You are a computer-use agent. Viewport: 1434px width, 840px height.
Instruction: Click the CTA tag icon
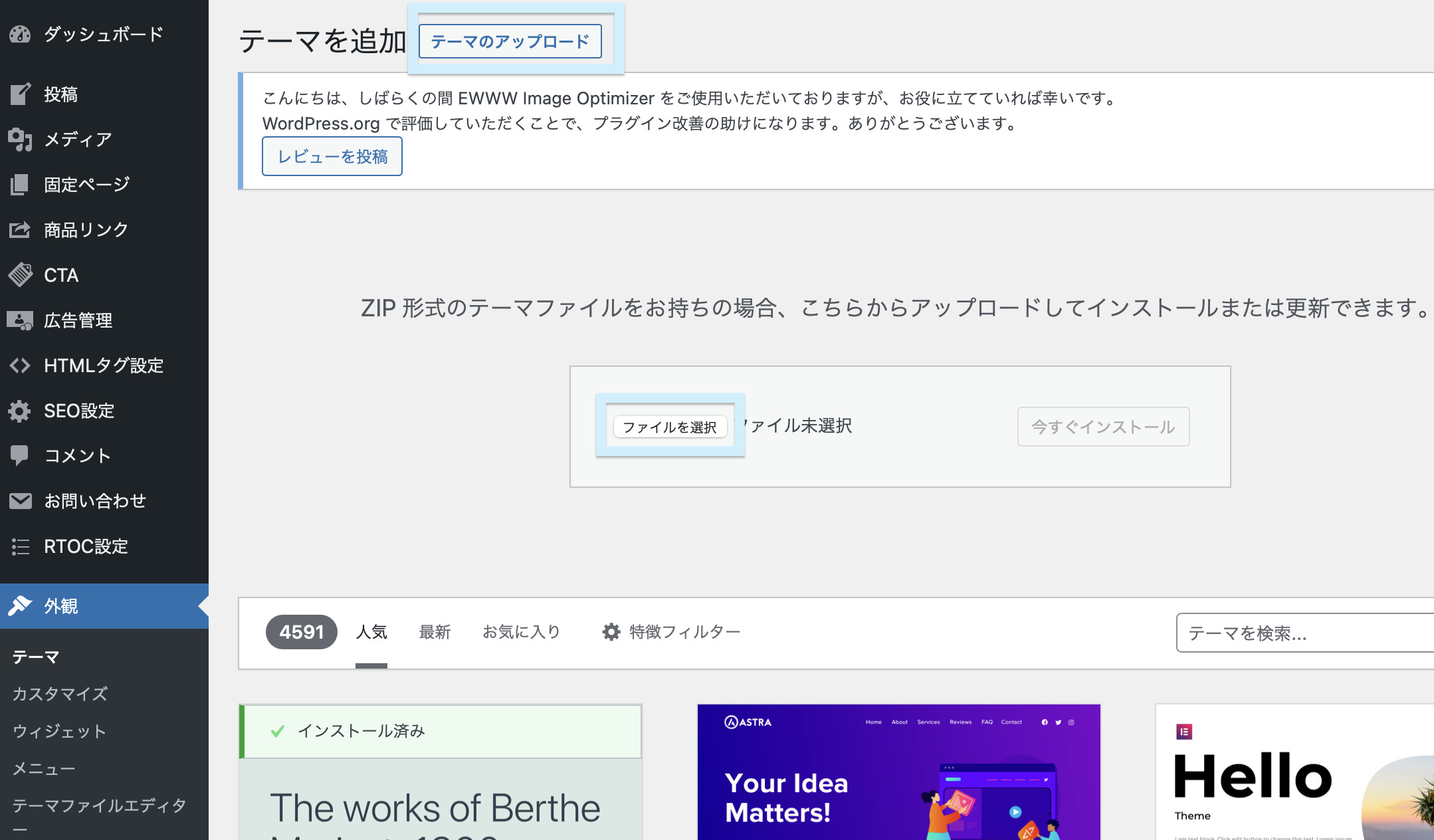click(x=20, y=274)
